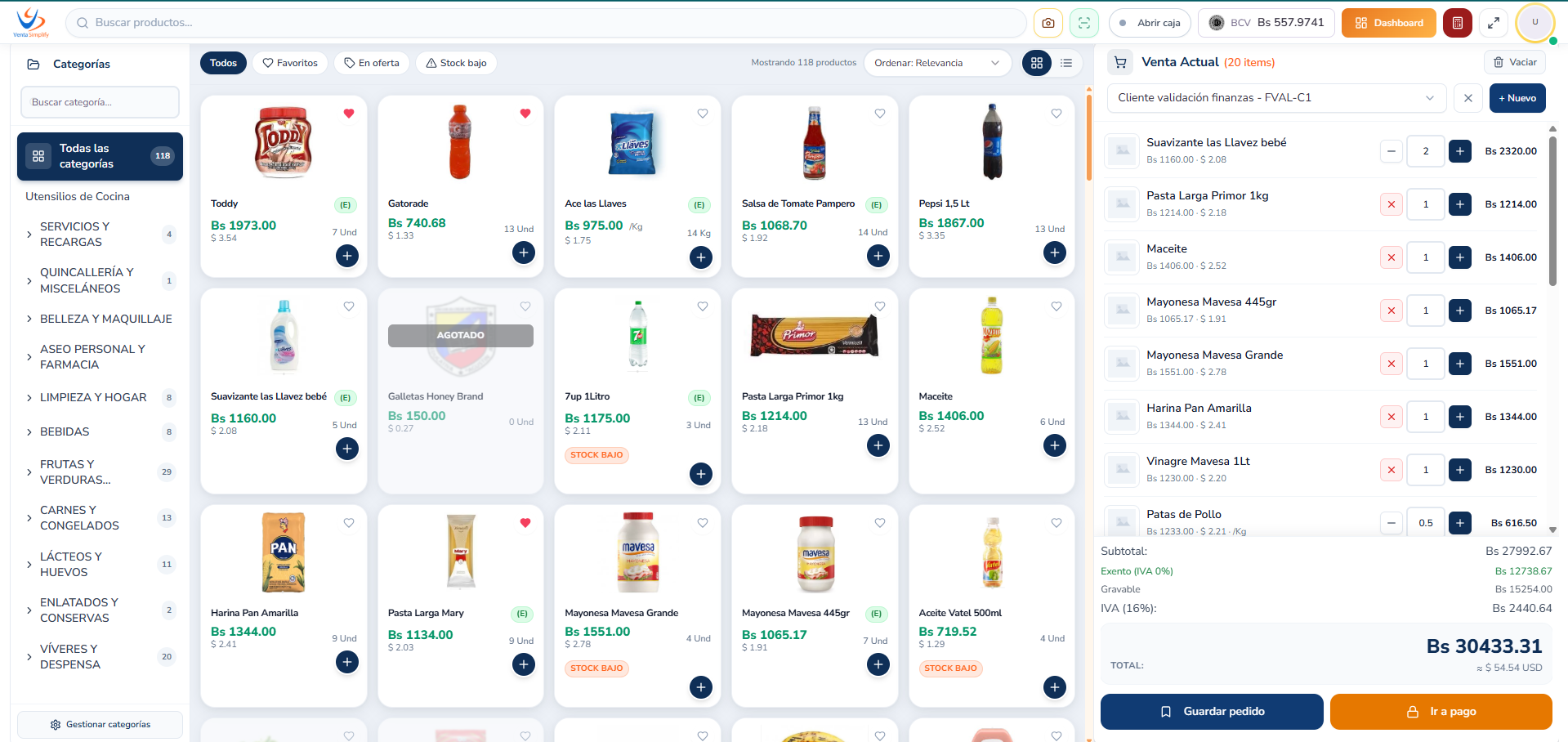Viewport: 1568px width, 742px height.
Task: Empty the cart with Vaciar
Action: tap(1515, 62)
